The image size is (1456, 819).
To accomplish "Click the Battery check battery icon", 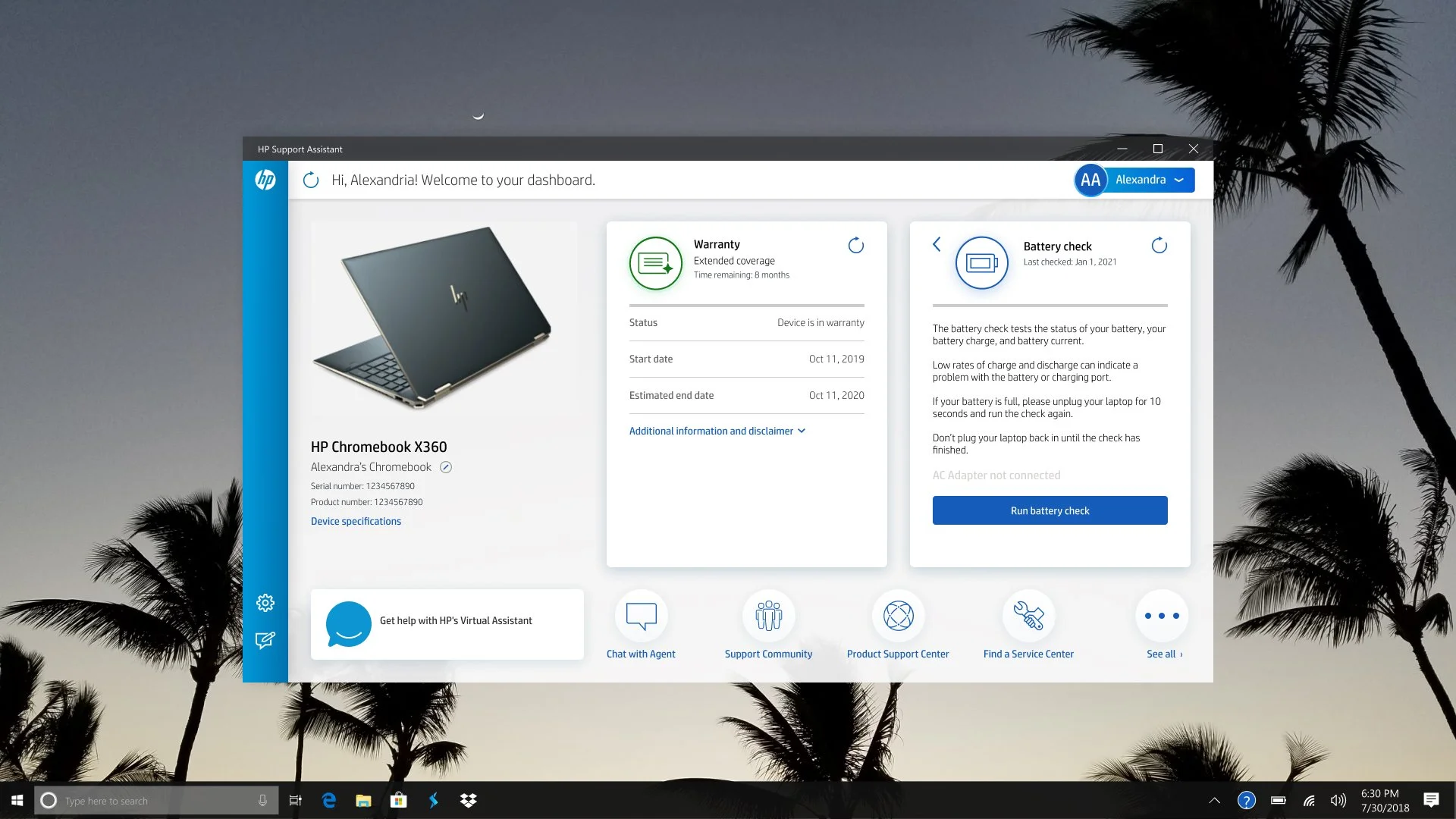I will [982, 263].
